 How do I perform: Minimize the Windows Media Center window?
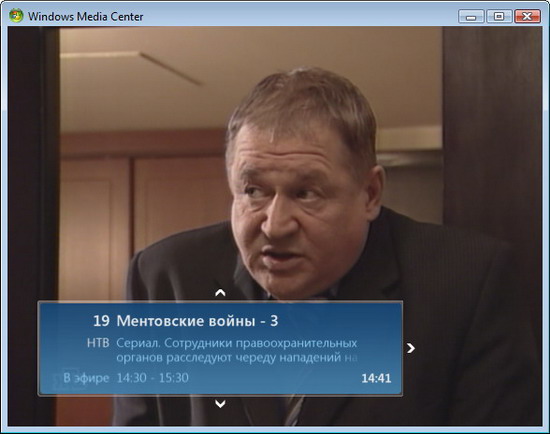(471, 16)
